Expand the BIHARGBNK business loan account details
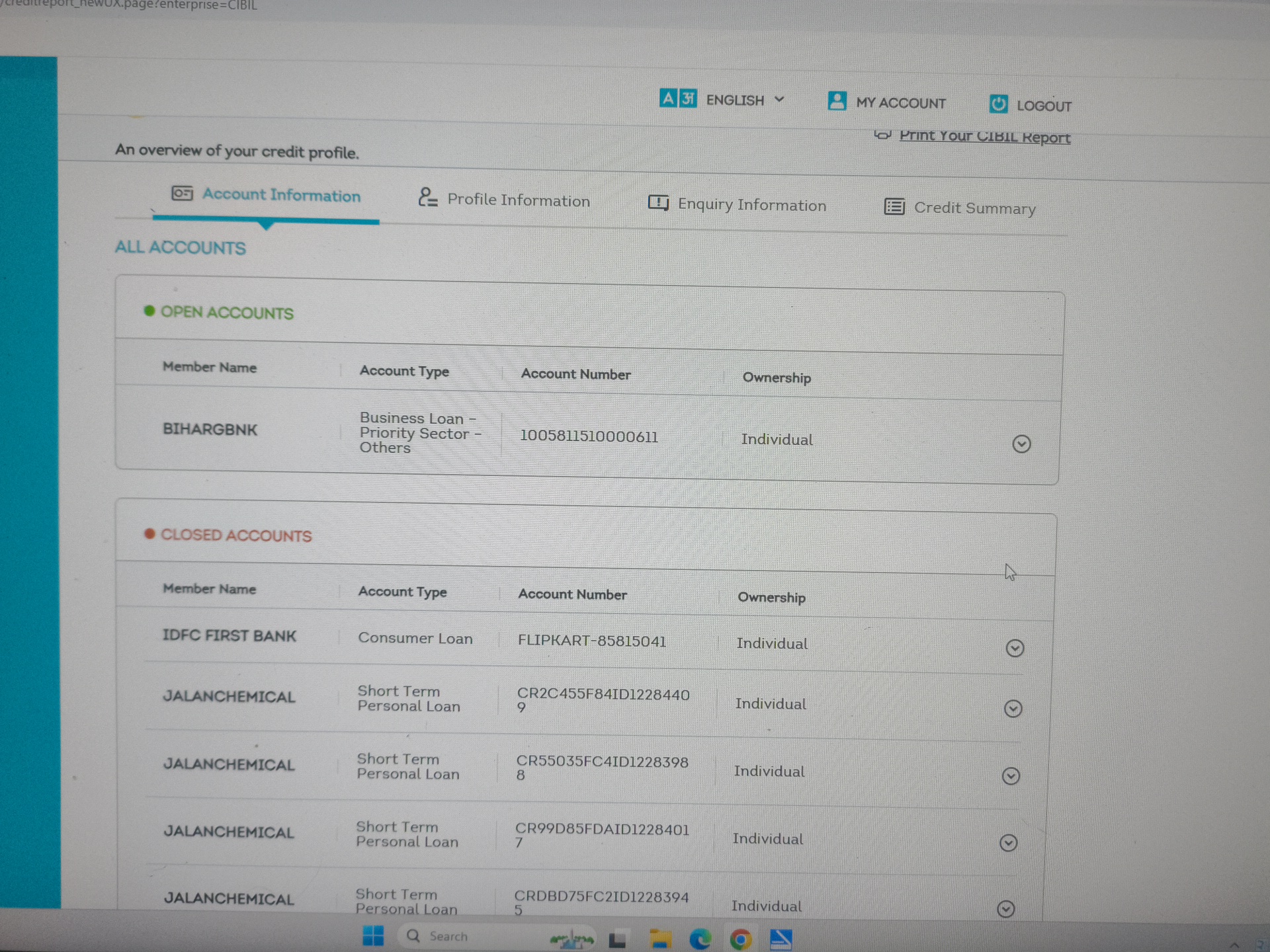 (1021, 444)
